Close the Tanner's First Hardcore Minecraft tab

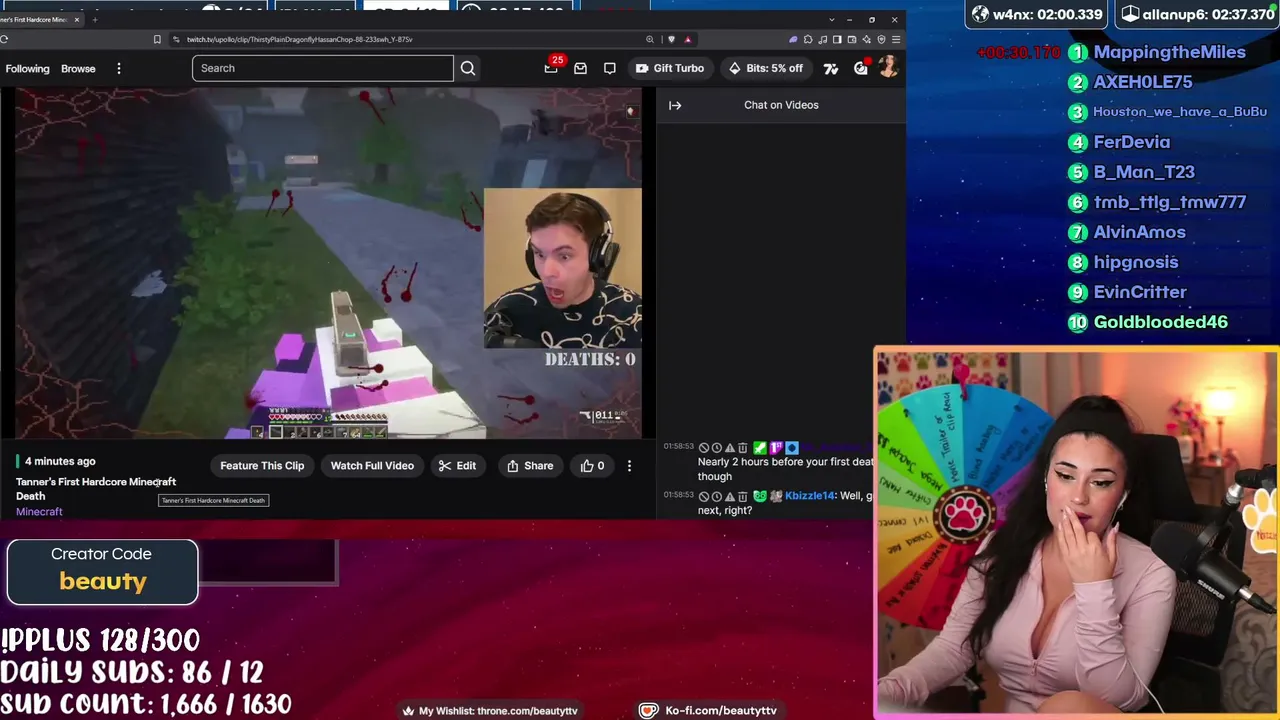pyautogui.click(x=76, y=19)
